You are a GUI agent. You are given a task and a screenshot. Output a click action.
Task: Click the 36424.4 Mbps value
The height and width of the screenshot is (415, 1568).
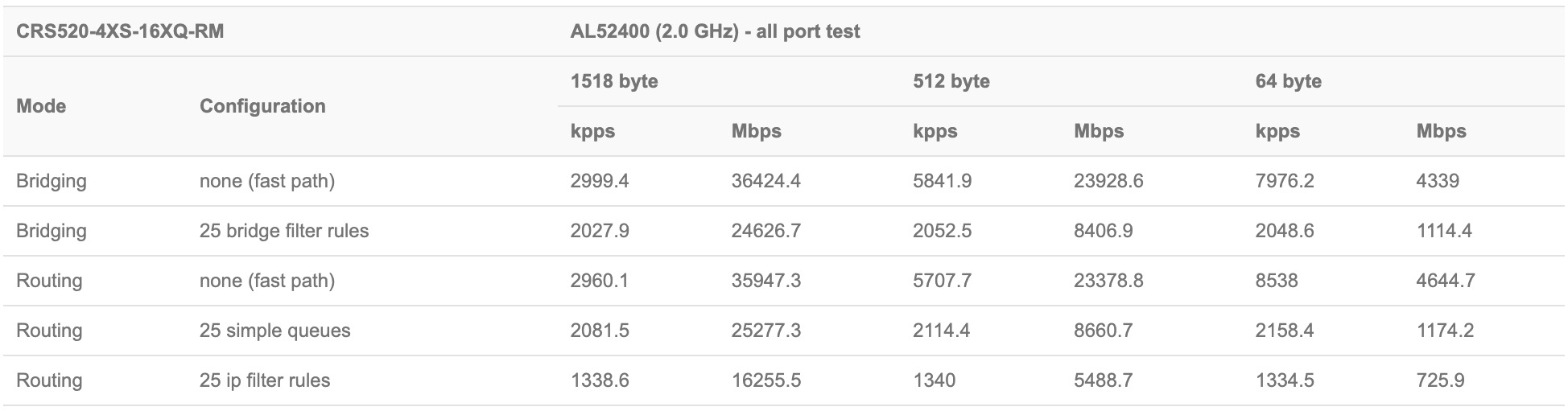765,181
